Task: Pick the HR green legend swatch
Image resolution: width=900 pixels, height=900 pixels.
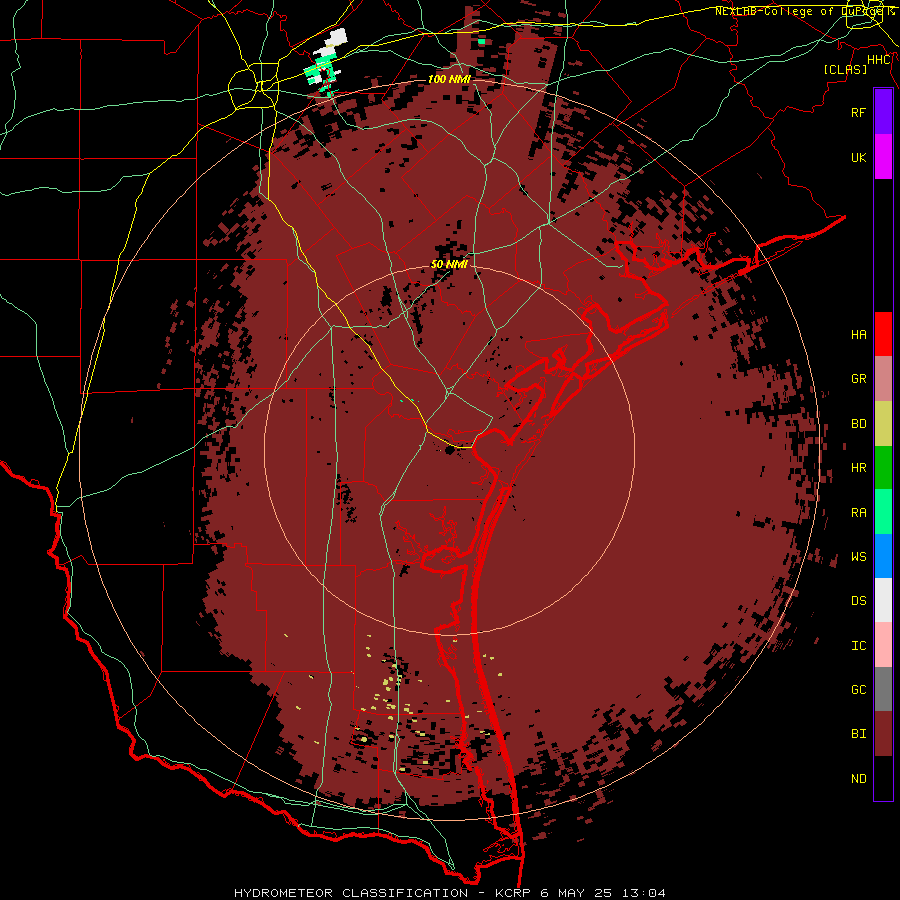Action: coord(883,468)
